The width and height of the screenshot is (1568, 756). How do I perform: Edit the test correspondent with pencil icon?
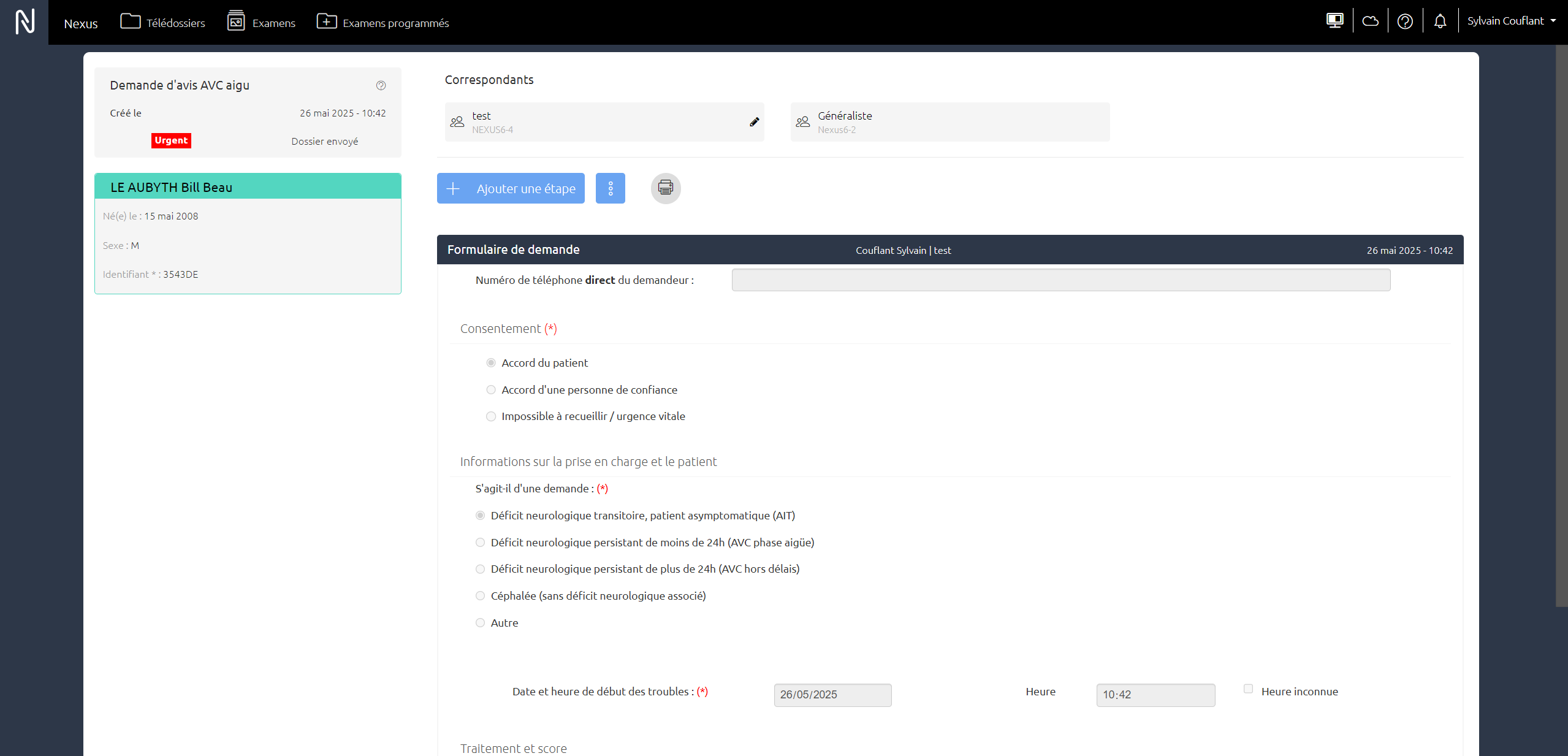tap(754, 122)
